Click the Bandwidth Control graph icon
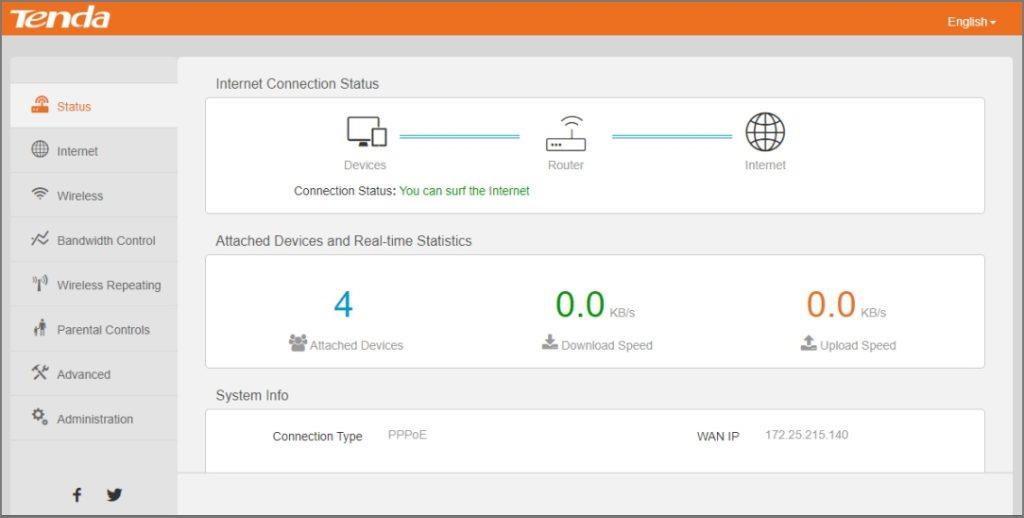Image resolution: width=1024 pixels, height=518 pixels. 40,238
